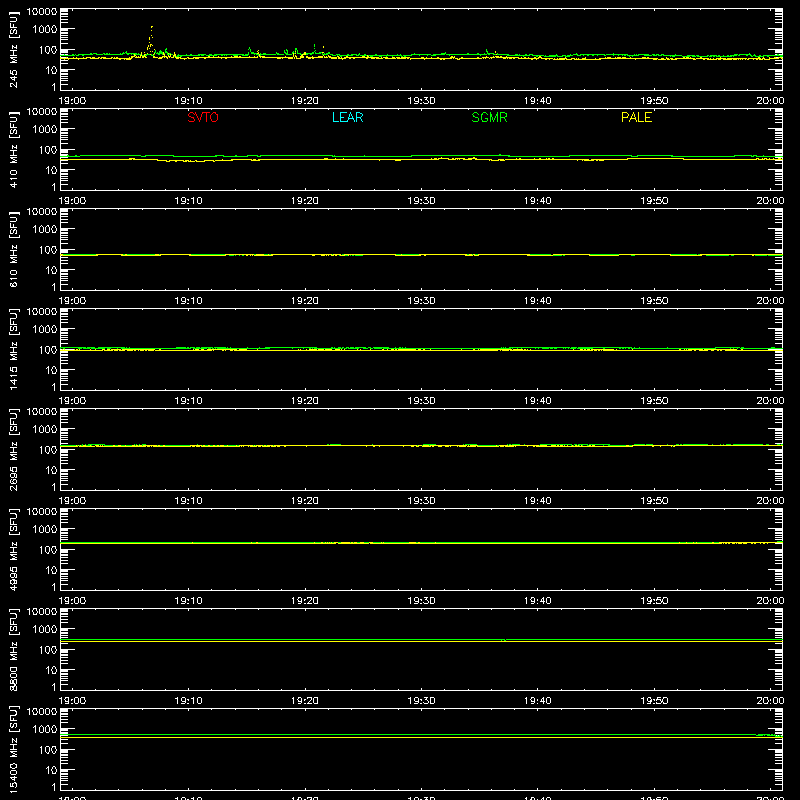Click the 19:30 label under the 8800 MHz panel
The width and height of the screenshot is (800, 800).
(421, 701)
